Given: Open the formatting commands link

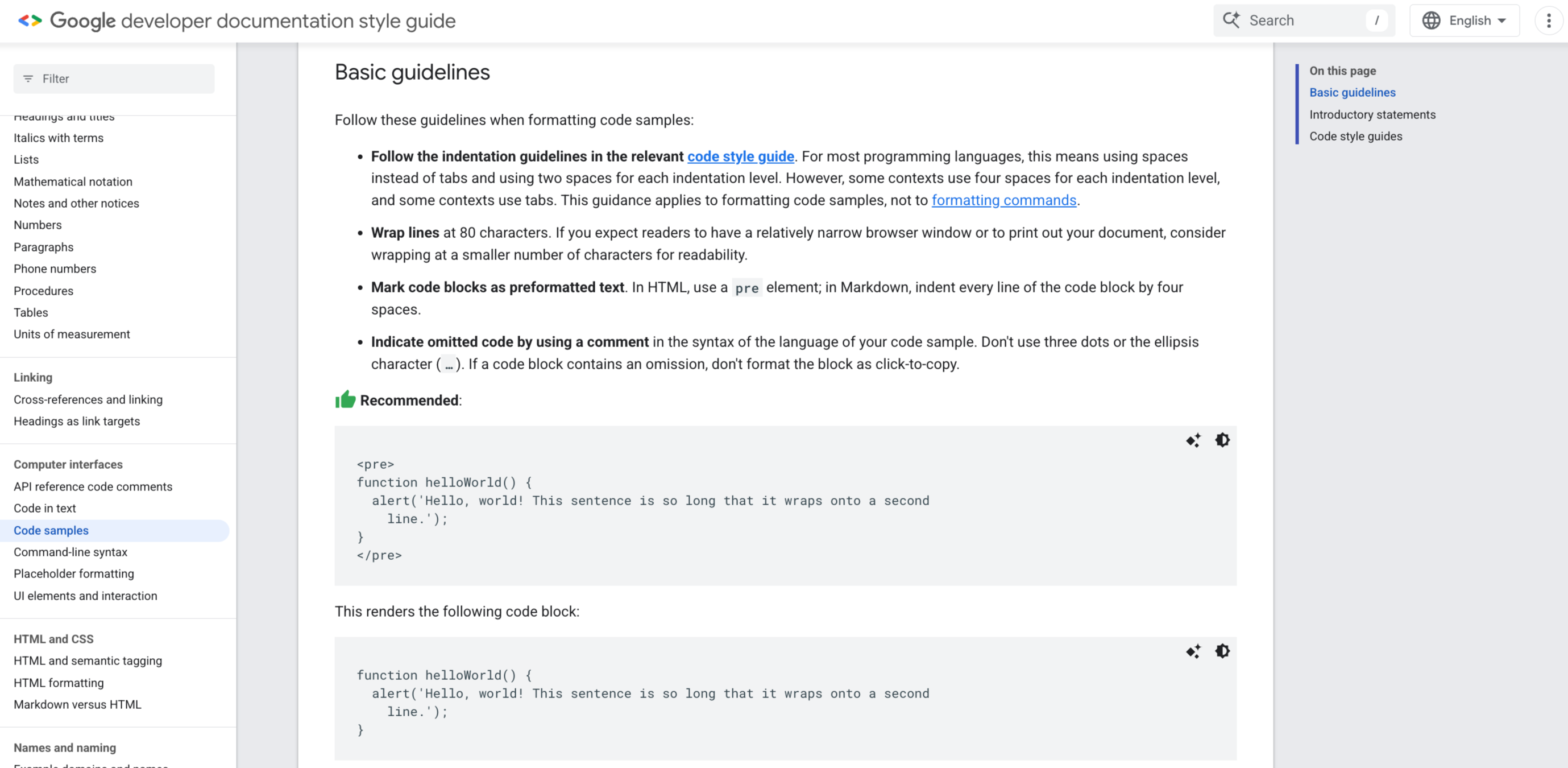Looking at the screenshot, I should pyautogui.click(x=1004, y=200).
